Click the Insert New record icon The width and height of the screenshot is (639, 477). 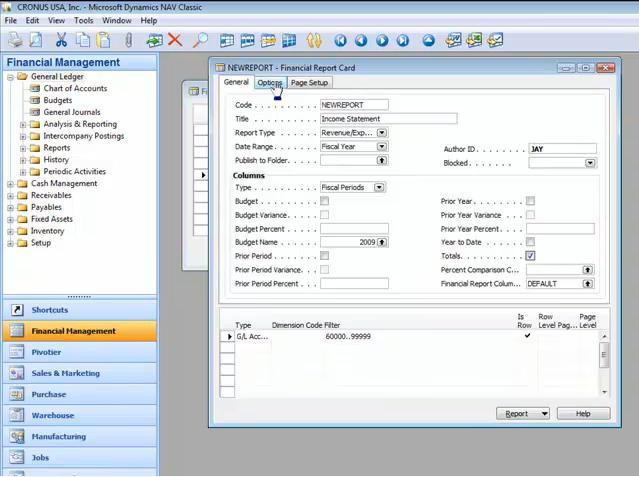coord(154,40)
